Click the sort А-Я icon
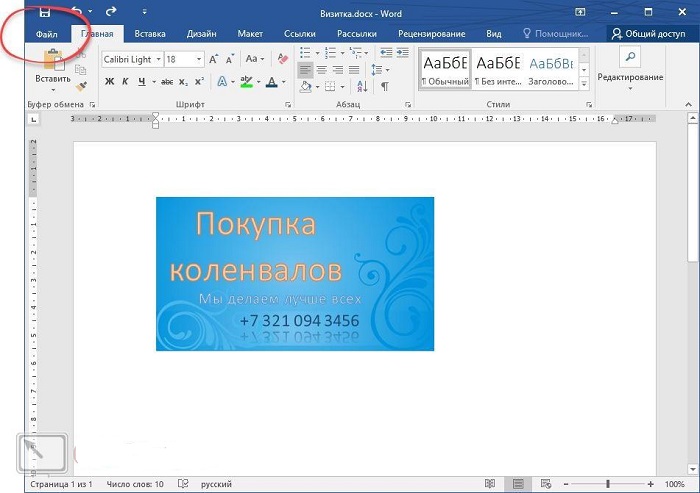The height and width of the screenshot is (493, 700). coord(362,87)
